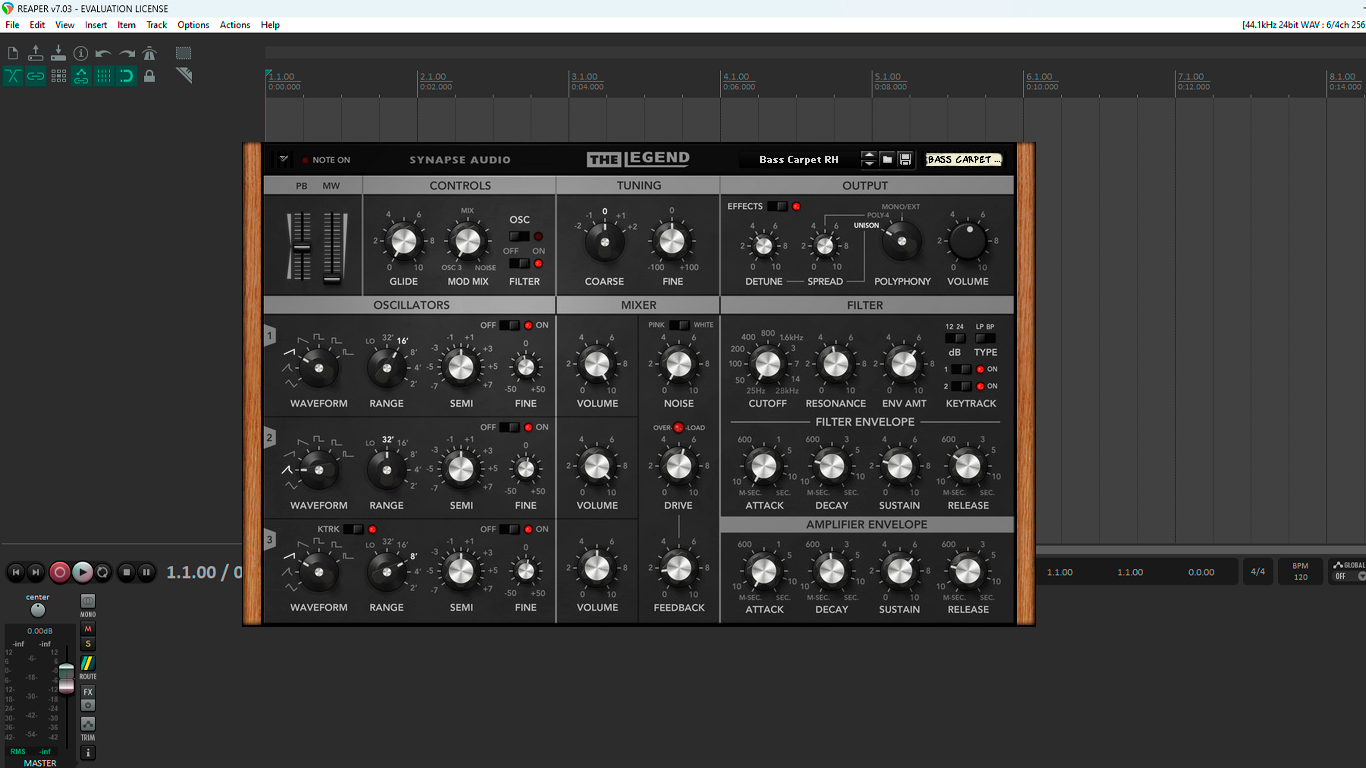Click the Pause button in transport

click(146, 572)
